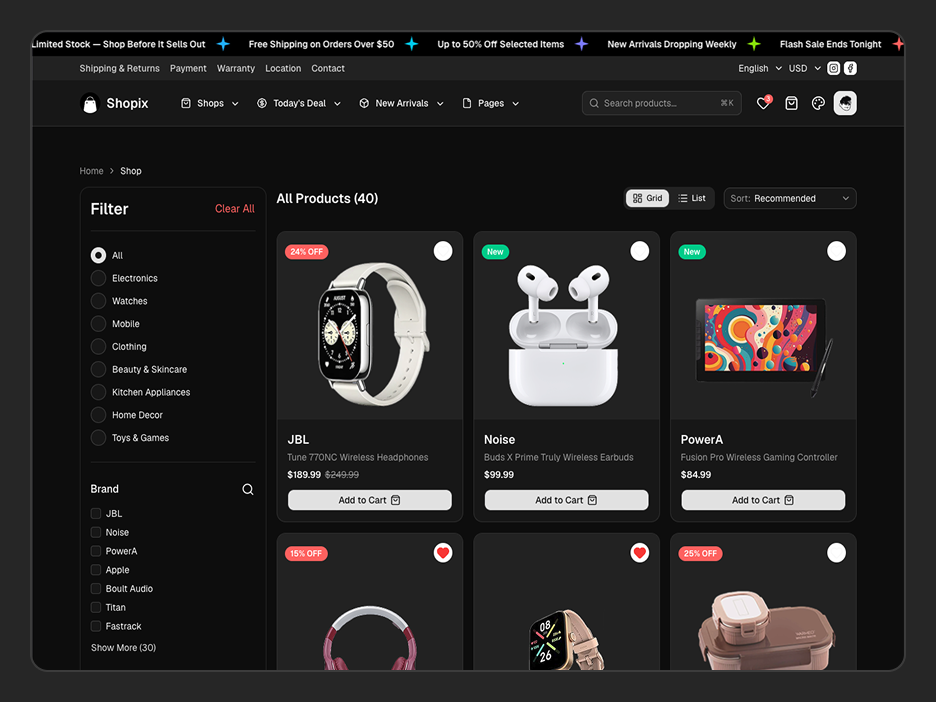Open the theme palette icon
This screenshot has width=936, height=702.
point(818,103)
